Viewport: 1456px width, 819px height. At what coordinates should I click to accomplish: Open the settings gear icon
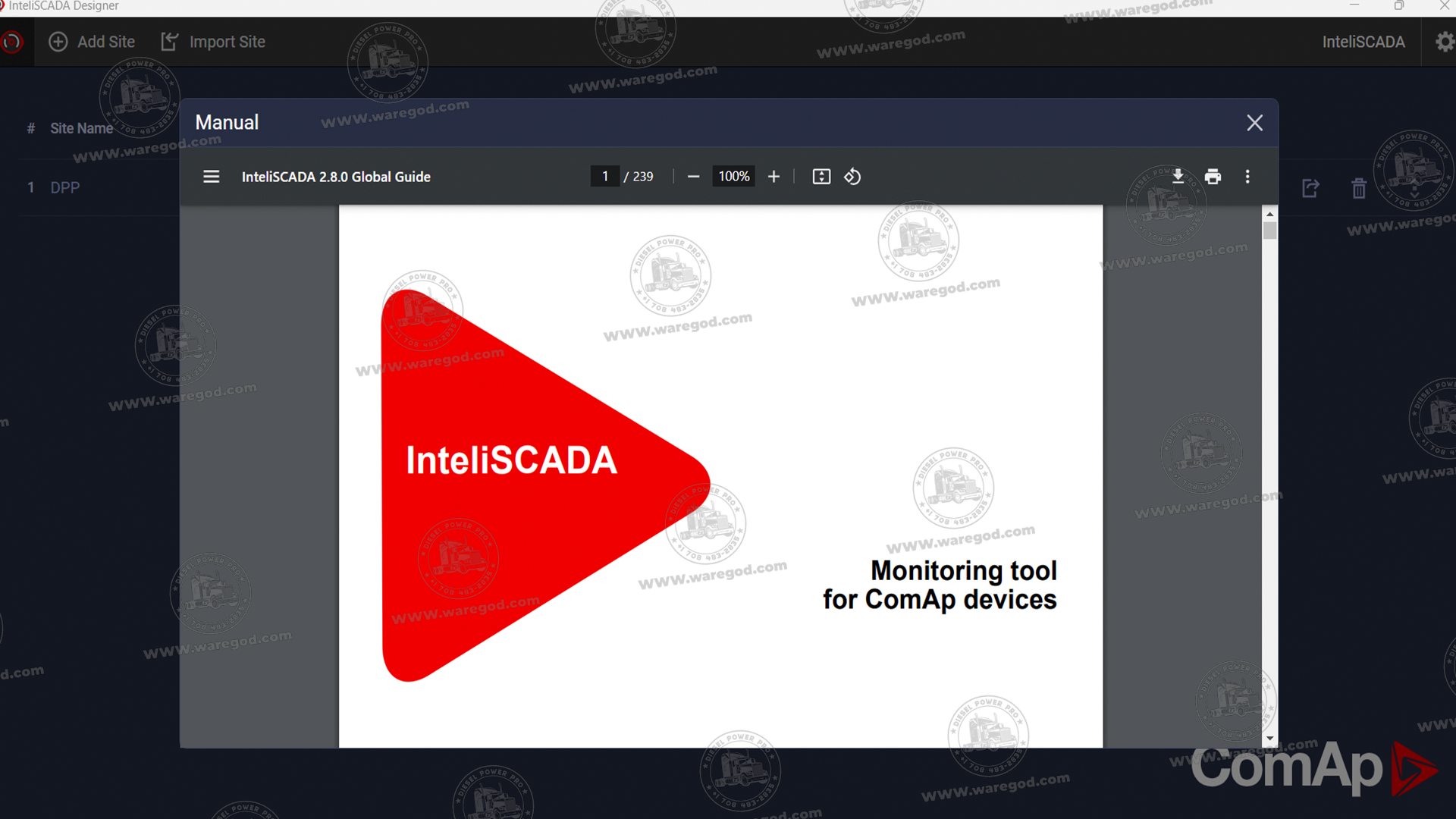point(1445,42)
